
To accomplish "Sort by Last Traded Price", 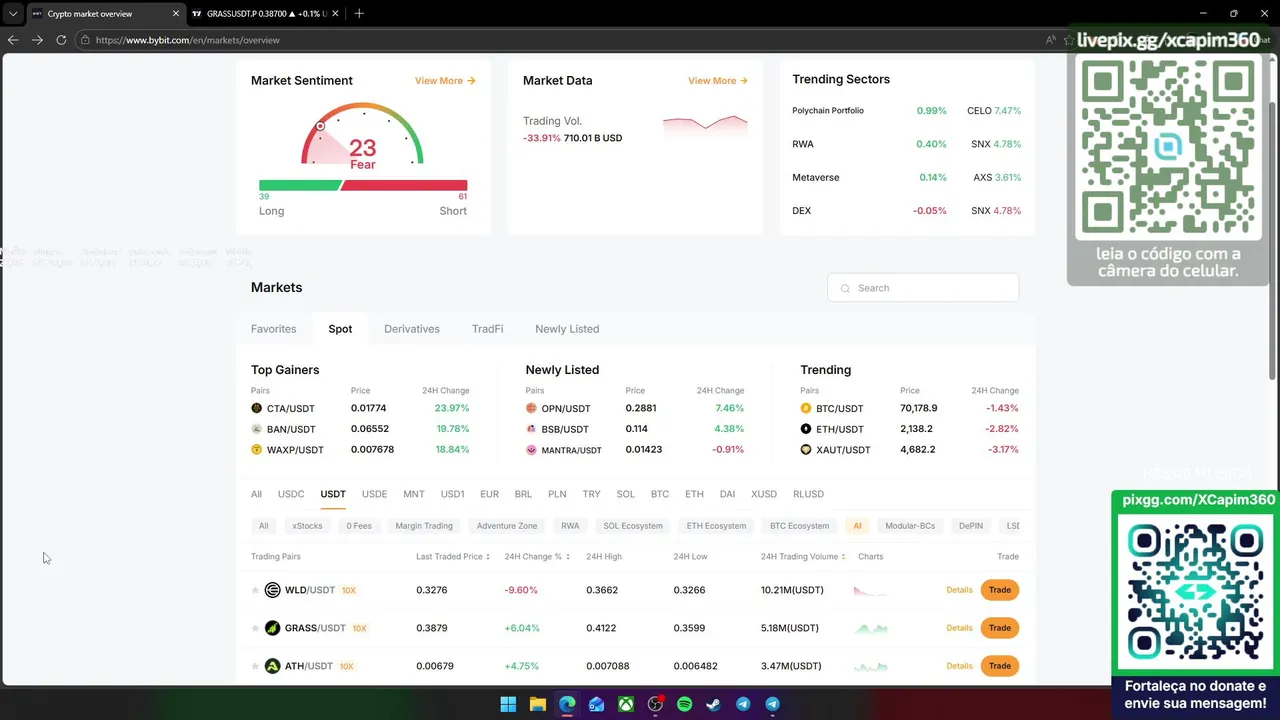I will click(453, 556).
